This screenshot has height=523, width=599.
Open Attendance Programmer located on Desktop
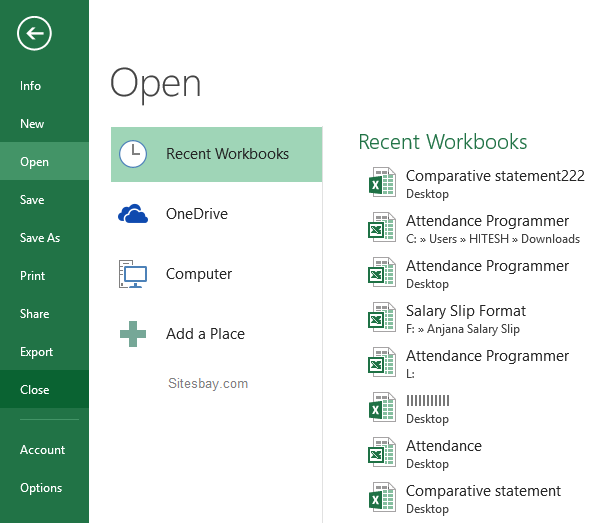click(487, 266)
